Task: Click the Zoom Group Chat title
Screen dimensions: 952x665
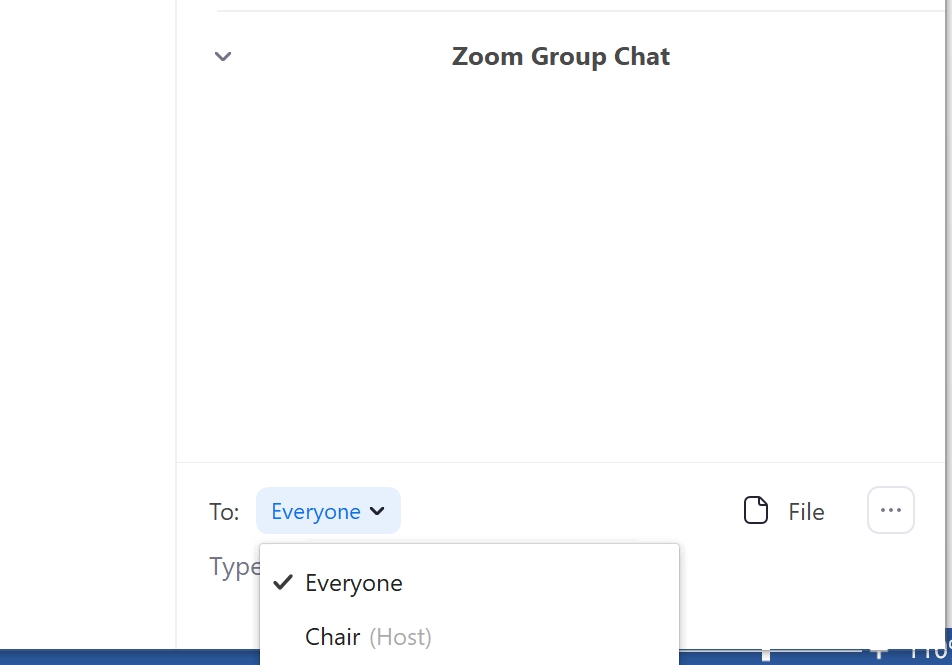Action: [560, 56]
